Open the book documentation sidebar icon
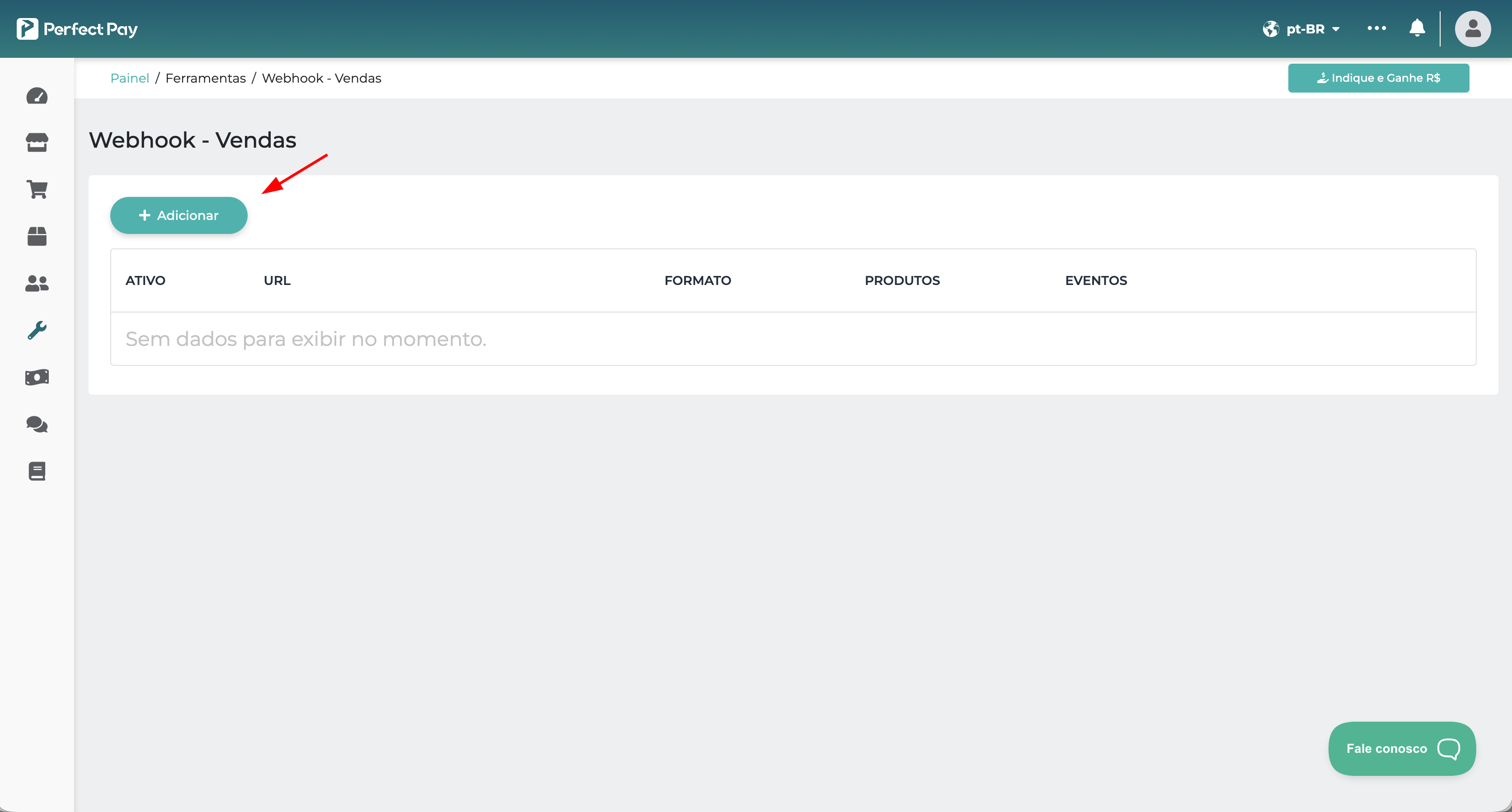 [37, 471]
